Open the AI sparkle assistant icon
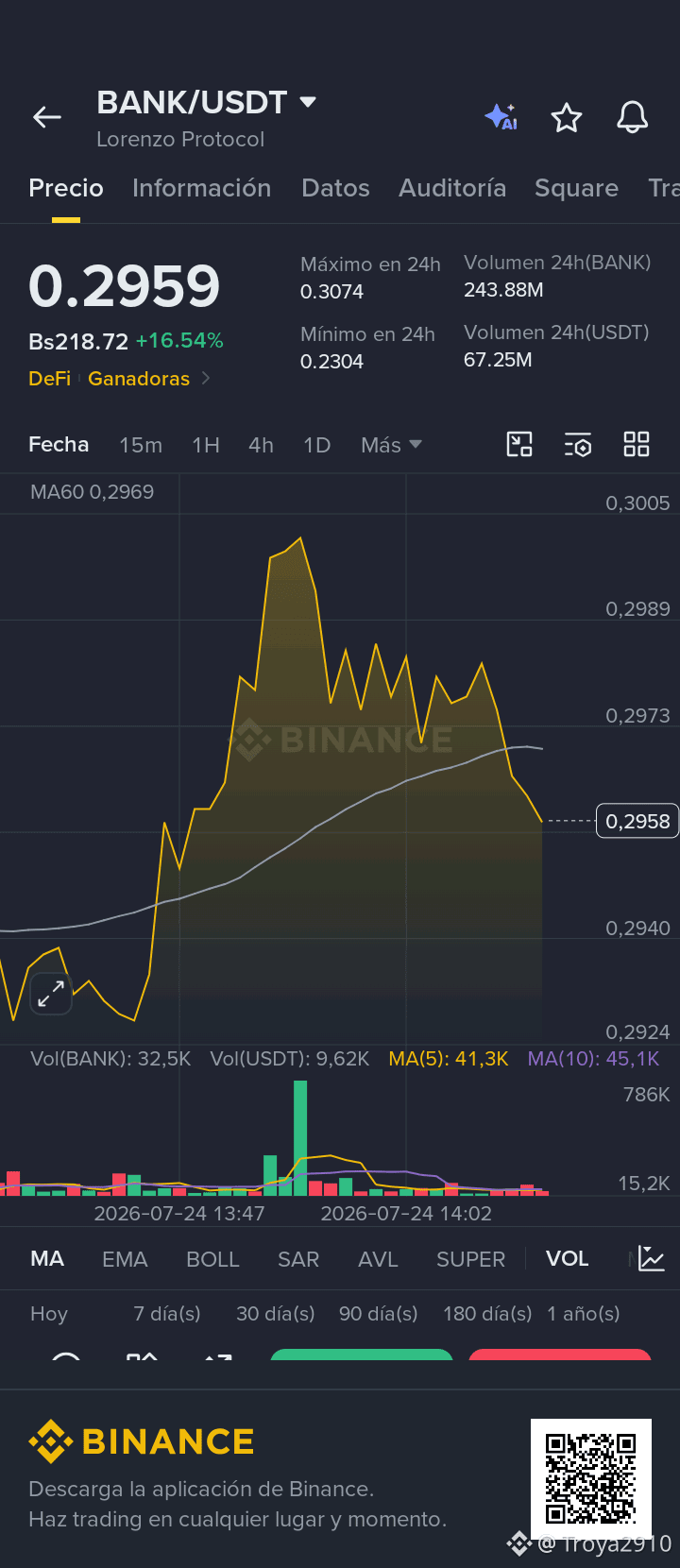Image resolution: width=680 pixels, height=1568 pixels. (x=501, y=117)
